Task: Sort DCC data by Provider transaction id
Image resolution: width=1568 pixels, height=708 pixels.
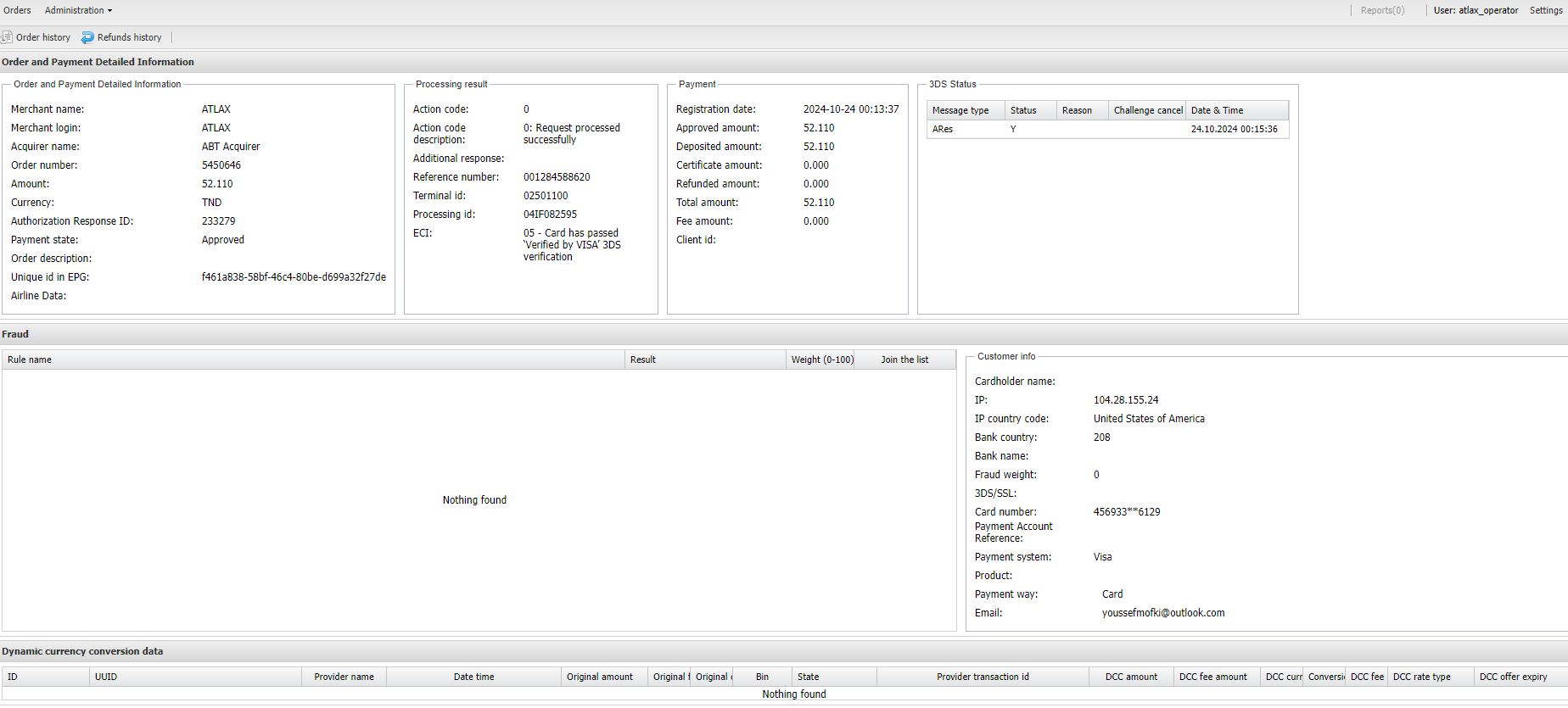Action: click(983, 677)
